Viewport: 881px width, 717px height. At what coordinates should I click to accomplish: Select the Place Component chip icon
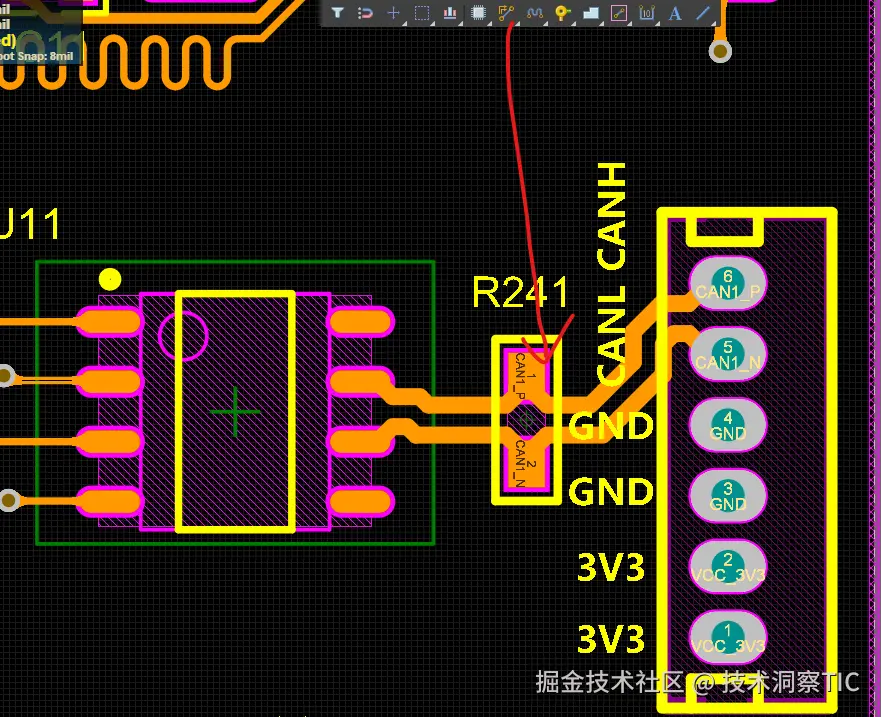point(478,12)
